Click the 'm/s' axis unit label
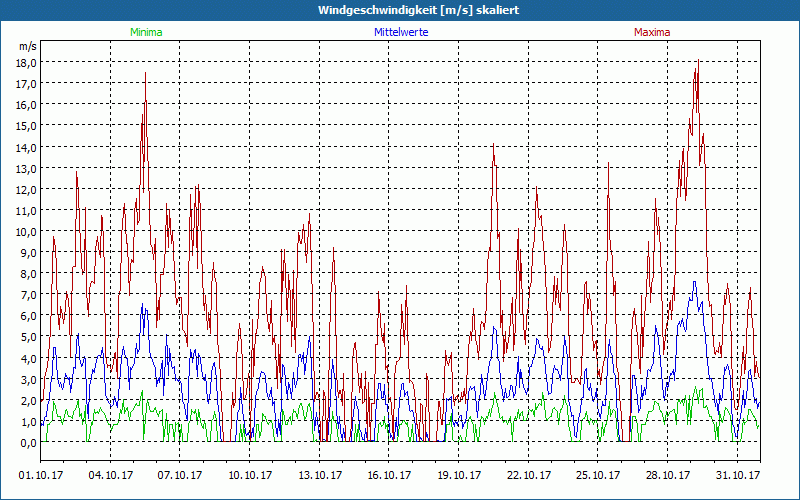The width and height of the screenshot is (800, 500). coord(28,46)
